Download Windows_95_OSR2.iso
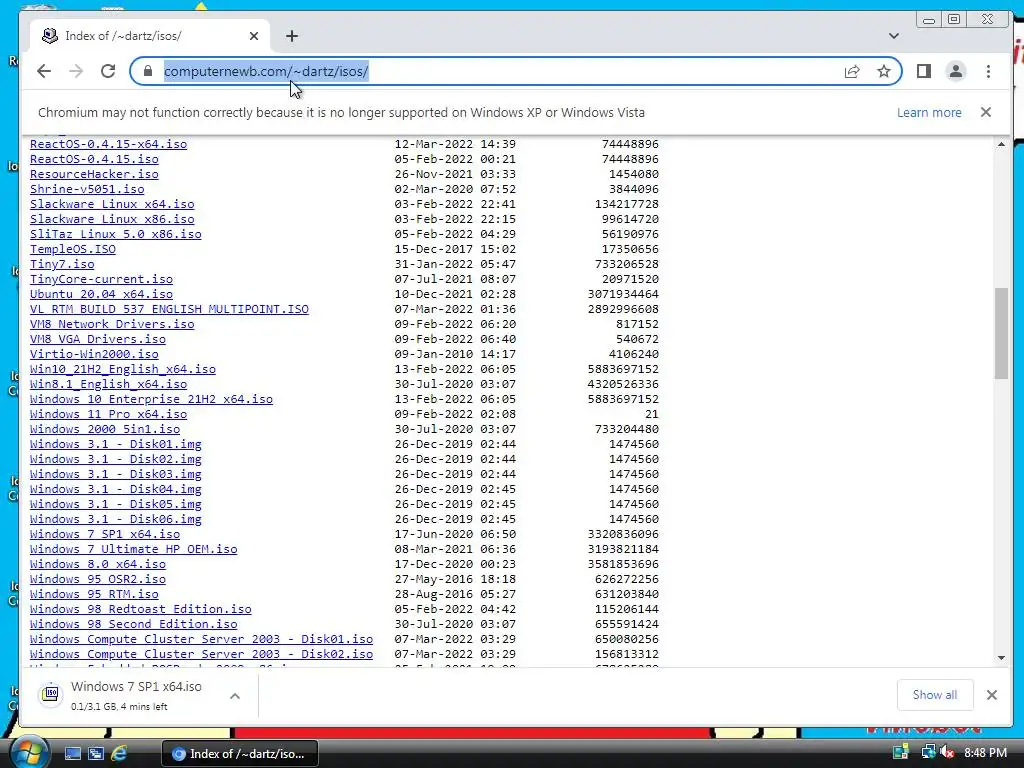 coord(97,580)
